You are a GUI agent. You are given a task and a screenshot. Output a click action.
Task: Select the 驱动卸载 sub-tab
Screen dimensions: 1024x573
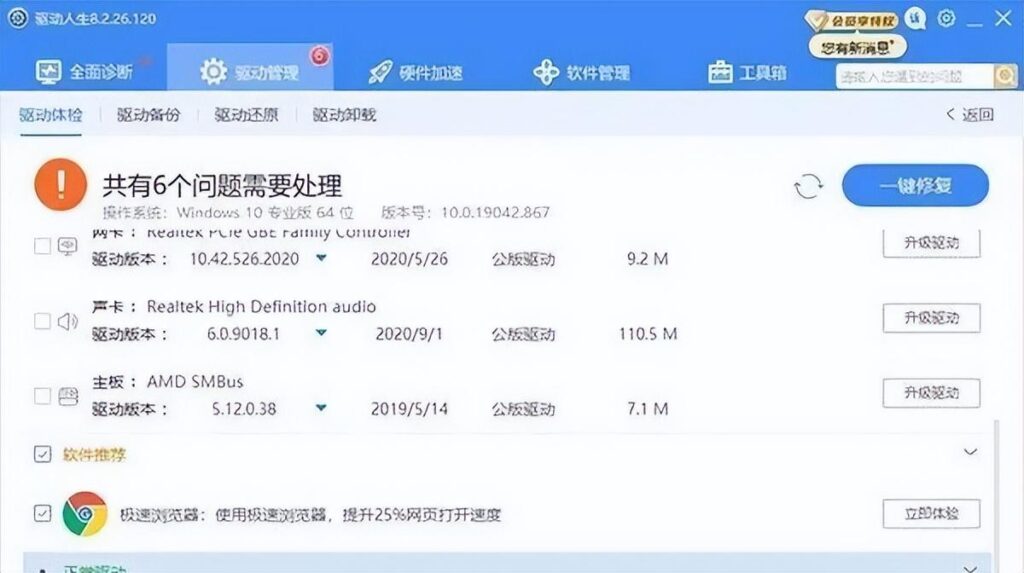click(344, 115)
